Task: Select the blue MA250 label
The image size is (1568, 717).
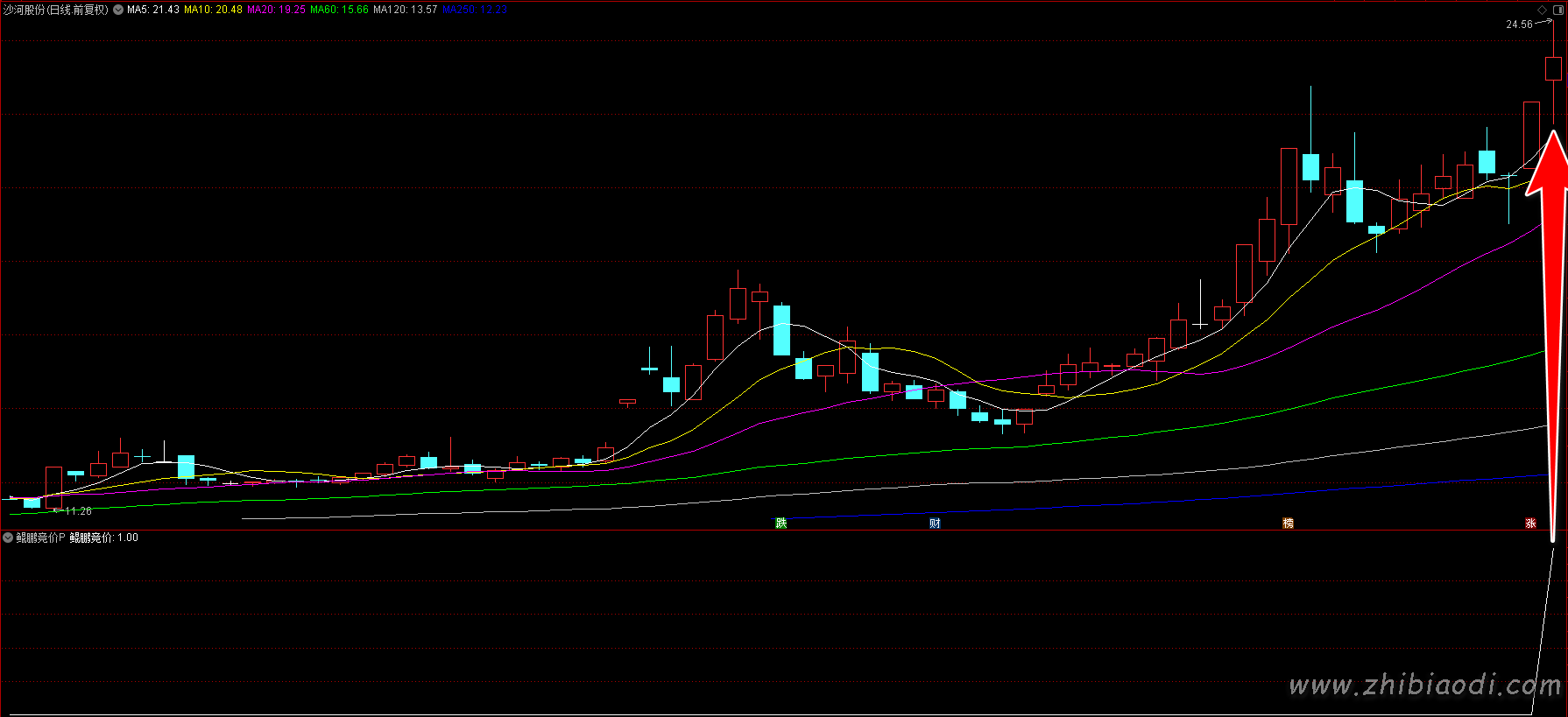Action: [474, 10]
